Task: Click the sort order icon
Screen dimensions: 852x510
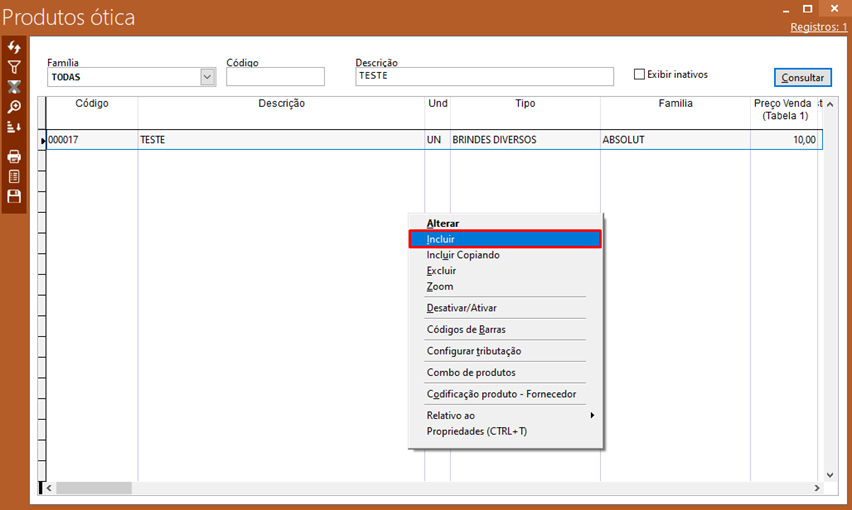Action: click(x=14, y=127)
